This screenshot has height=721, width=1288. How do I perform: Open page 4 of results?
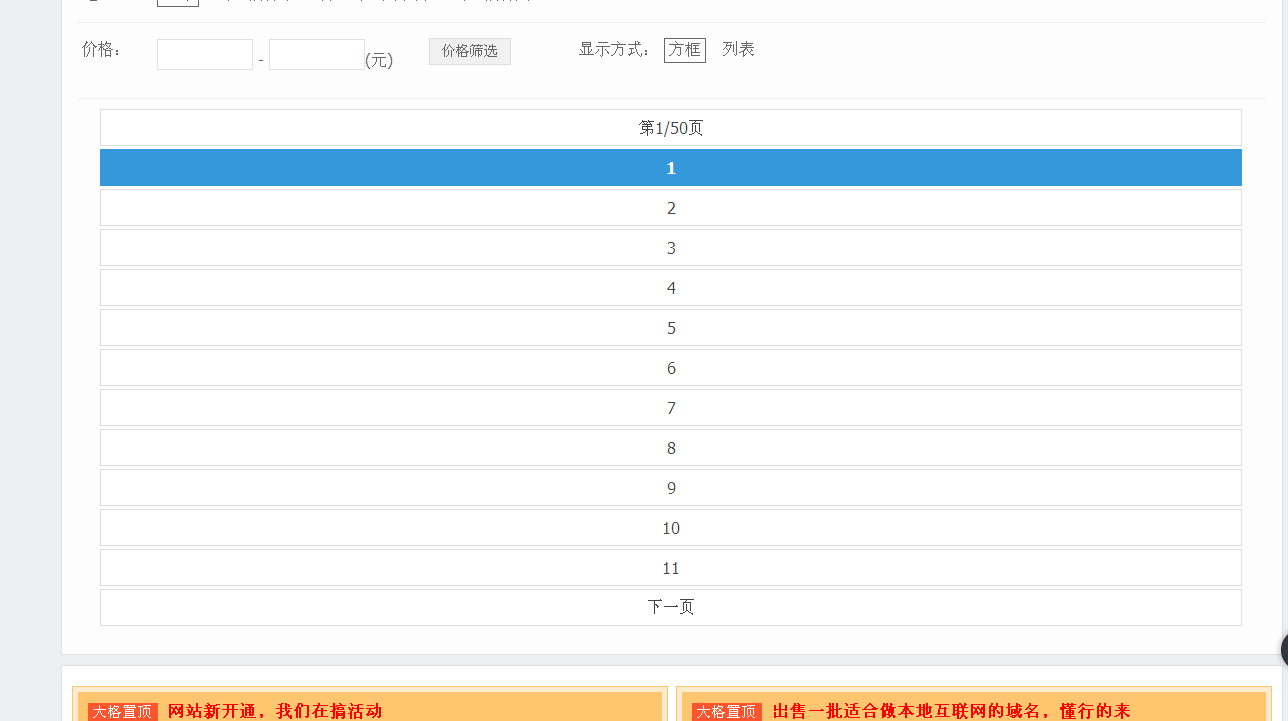[x=670, y=288]
